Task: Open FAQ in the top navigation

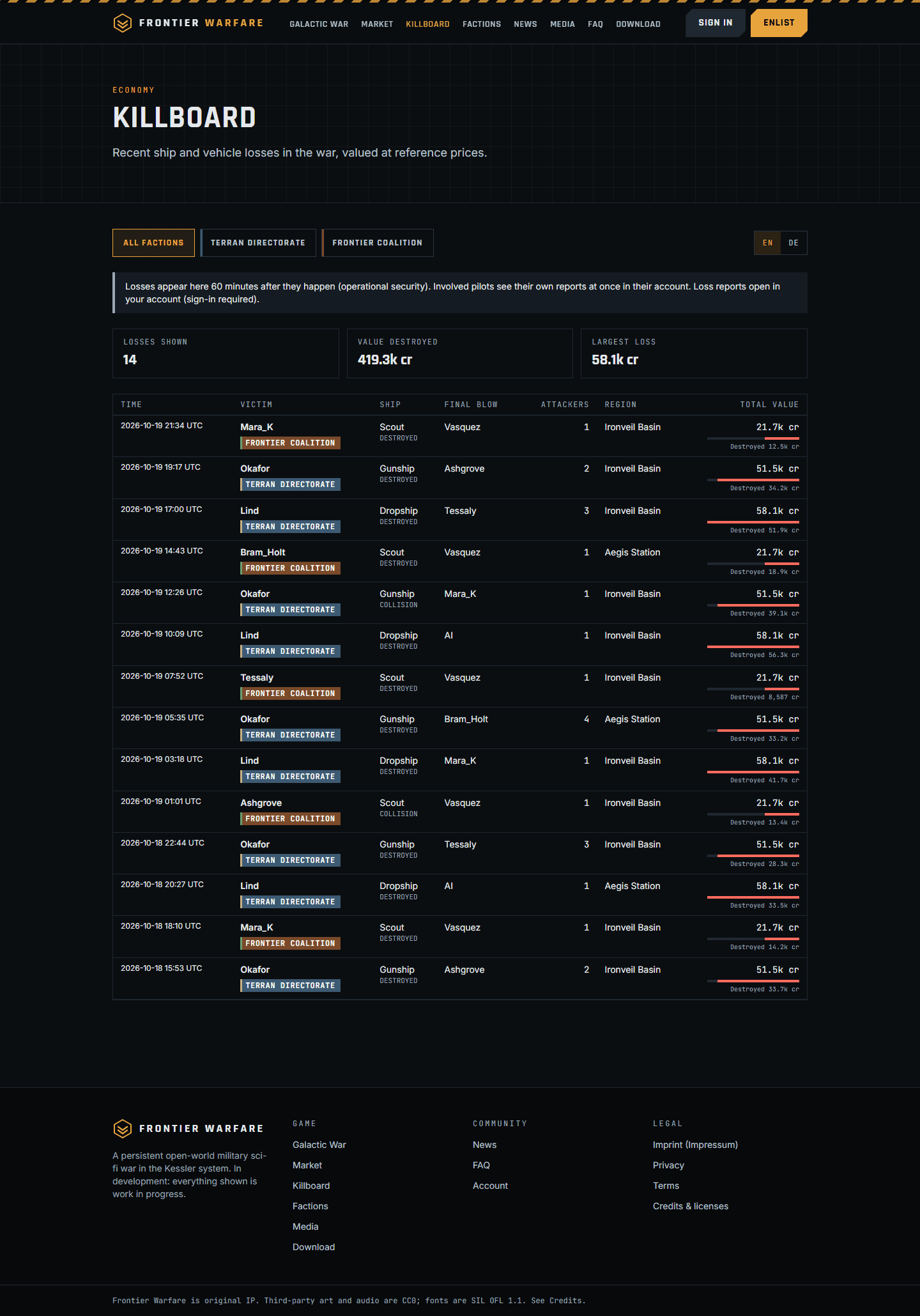Action: tap(595, 24)
